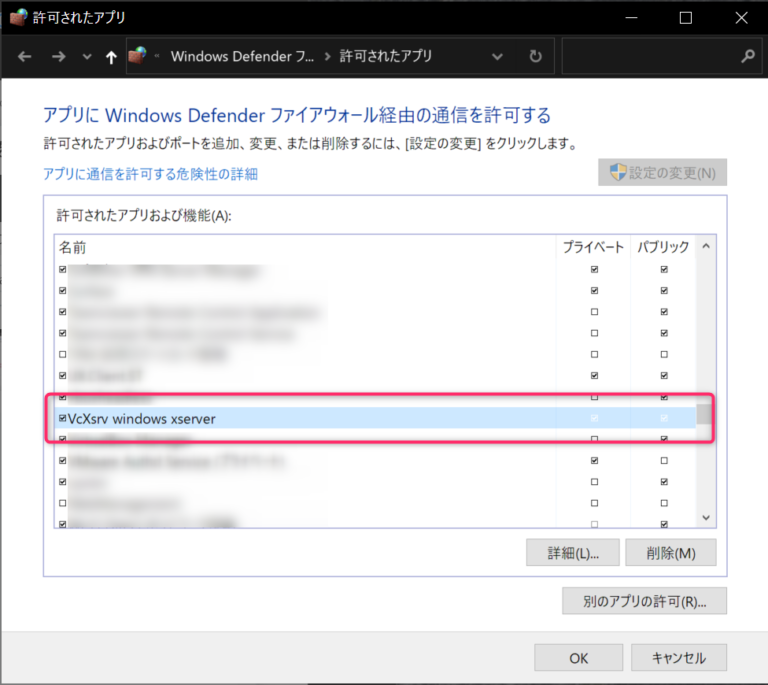The image size is (768, 685).
Task: Open the recent locations dropdown arrow
Action: pyautogui.click(x=87, y=57)
